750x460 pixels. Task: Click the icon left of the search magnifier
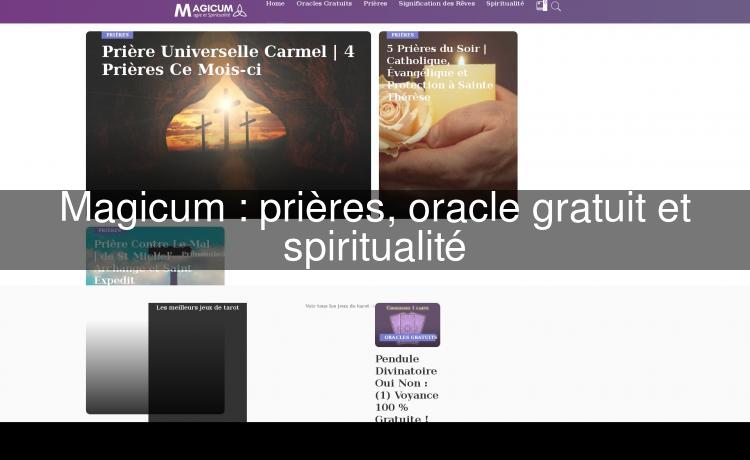coord(541,6)
